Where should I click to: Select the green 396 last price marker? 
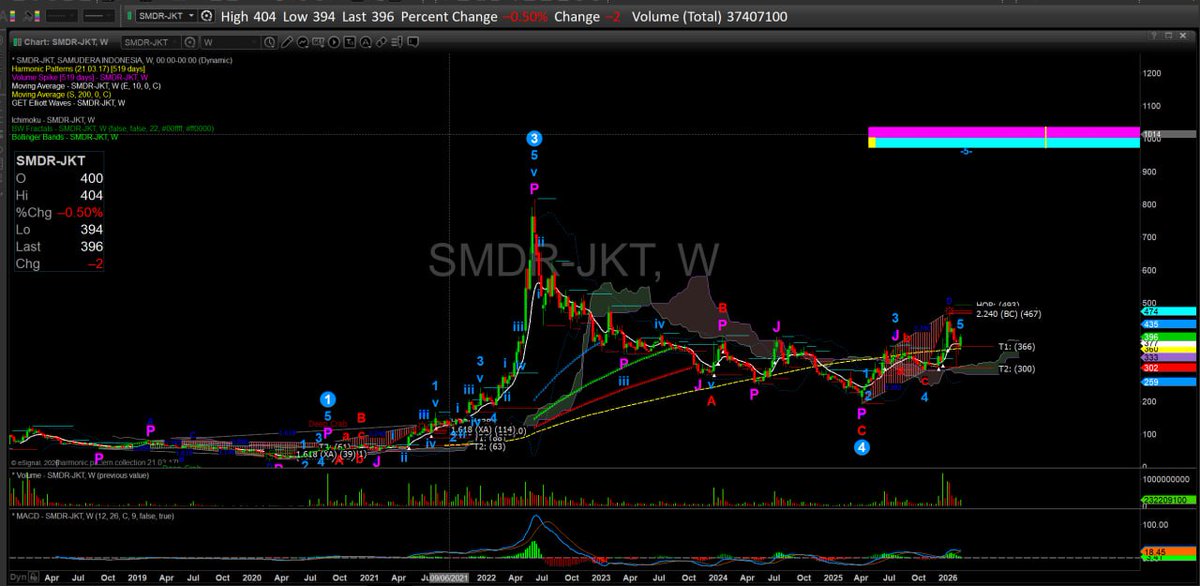pos(1168,337)
